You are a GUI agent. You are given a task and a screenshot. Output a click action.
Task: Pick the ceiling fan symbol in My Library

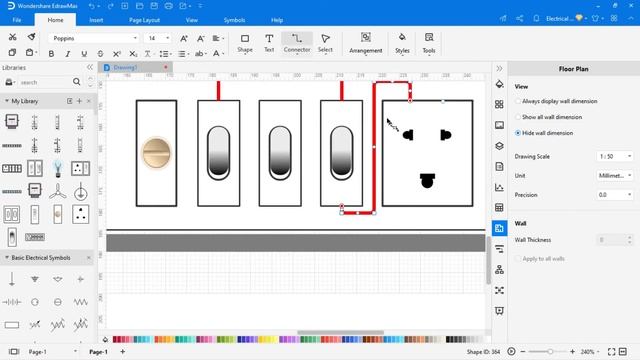58,191
